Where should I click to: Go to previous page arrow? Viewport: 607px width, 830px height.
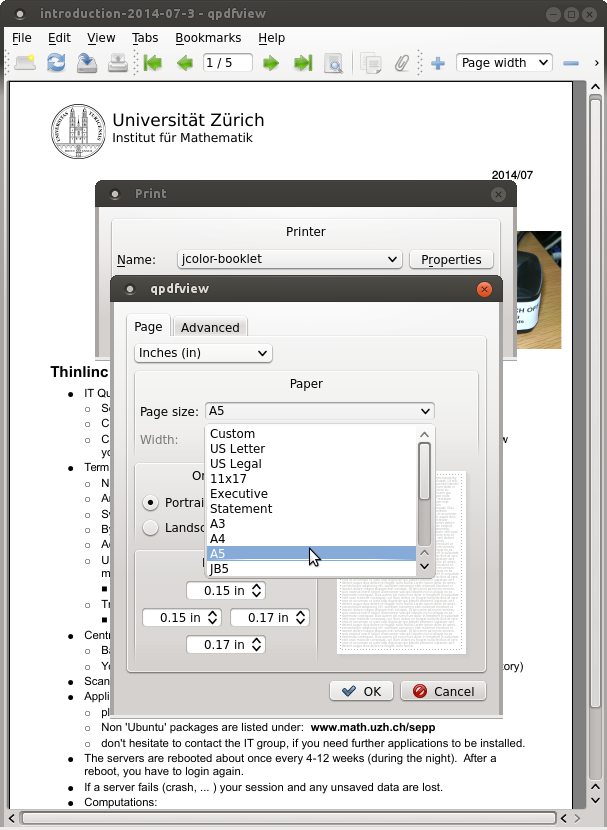point(185,63)
